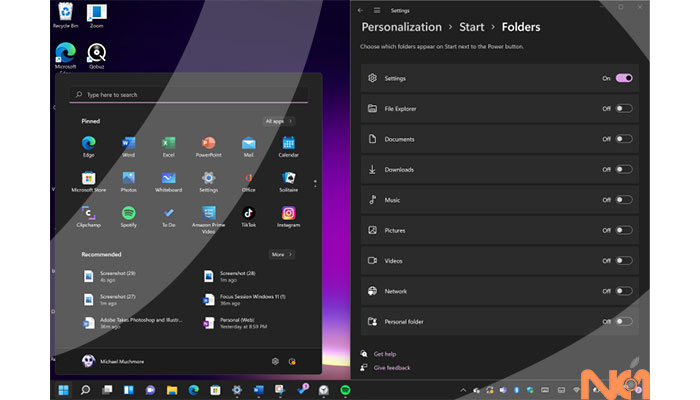Open Microsoft Store pinned app

click(88, 182)
